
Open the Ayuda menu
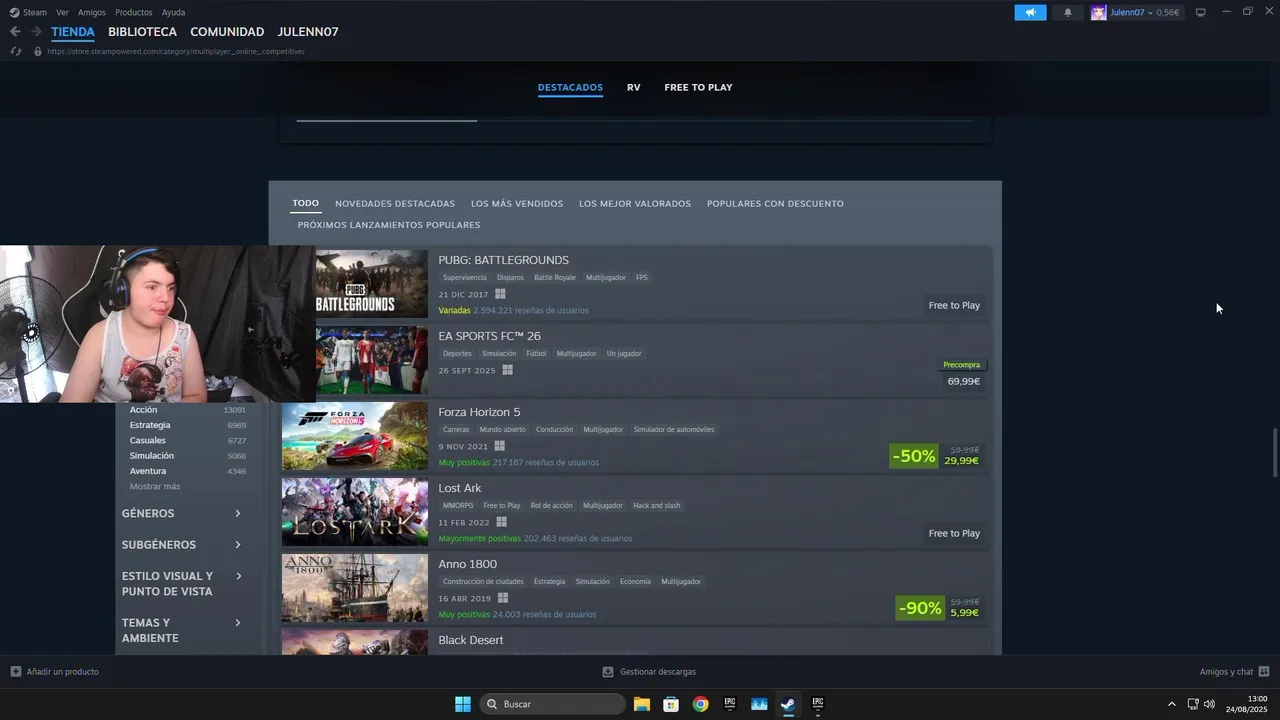(173, 12)
